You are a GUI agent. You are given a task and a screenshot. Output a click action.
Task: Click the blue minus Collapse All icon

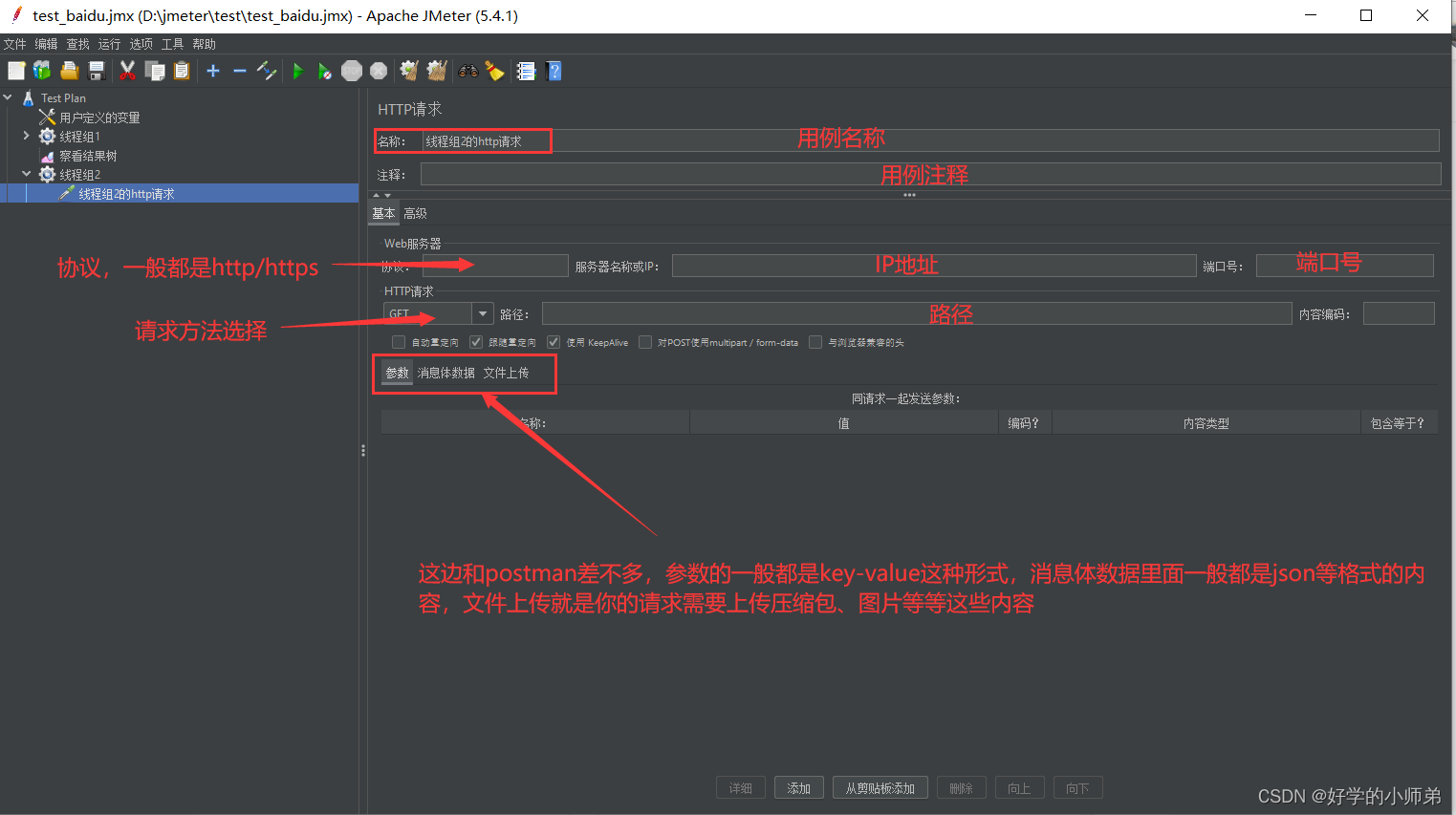click(240, 71)
